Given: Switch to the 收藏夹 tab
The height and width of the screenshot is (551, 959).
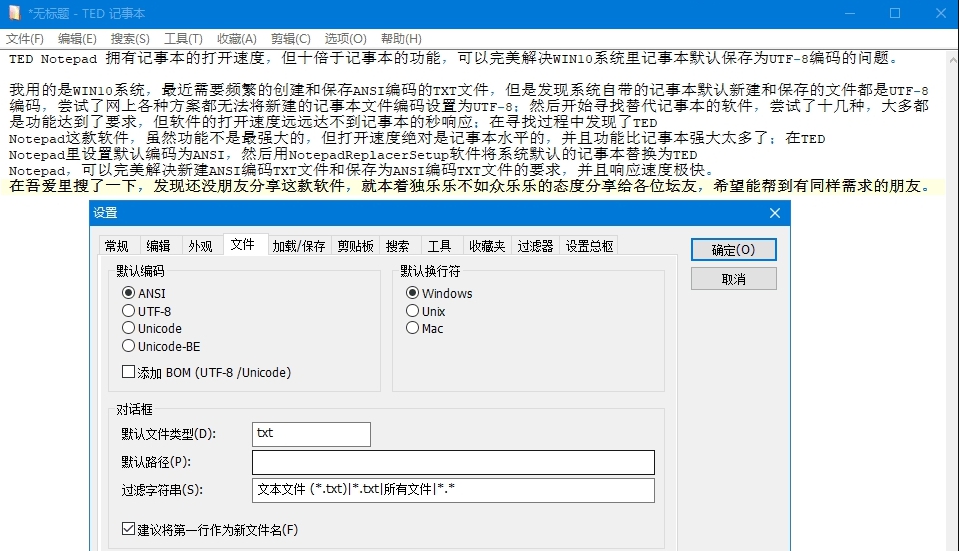Looking at the screenshot, I should click(x=487, y=246).
